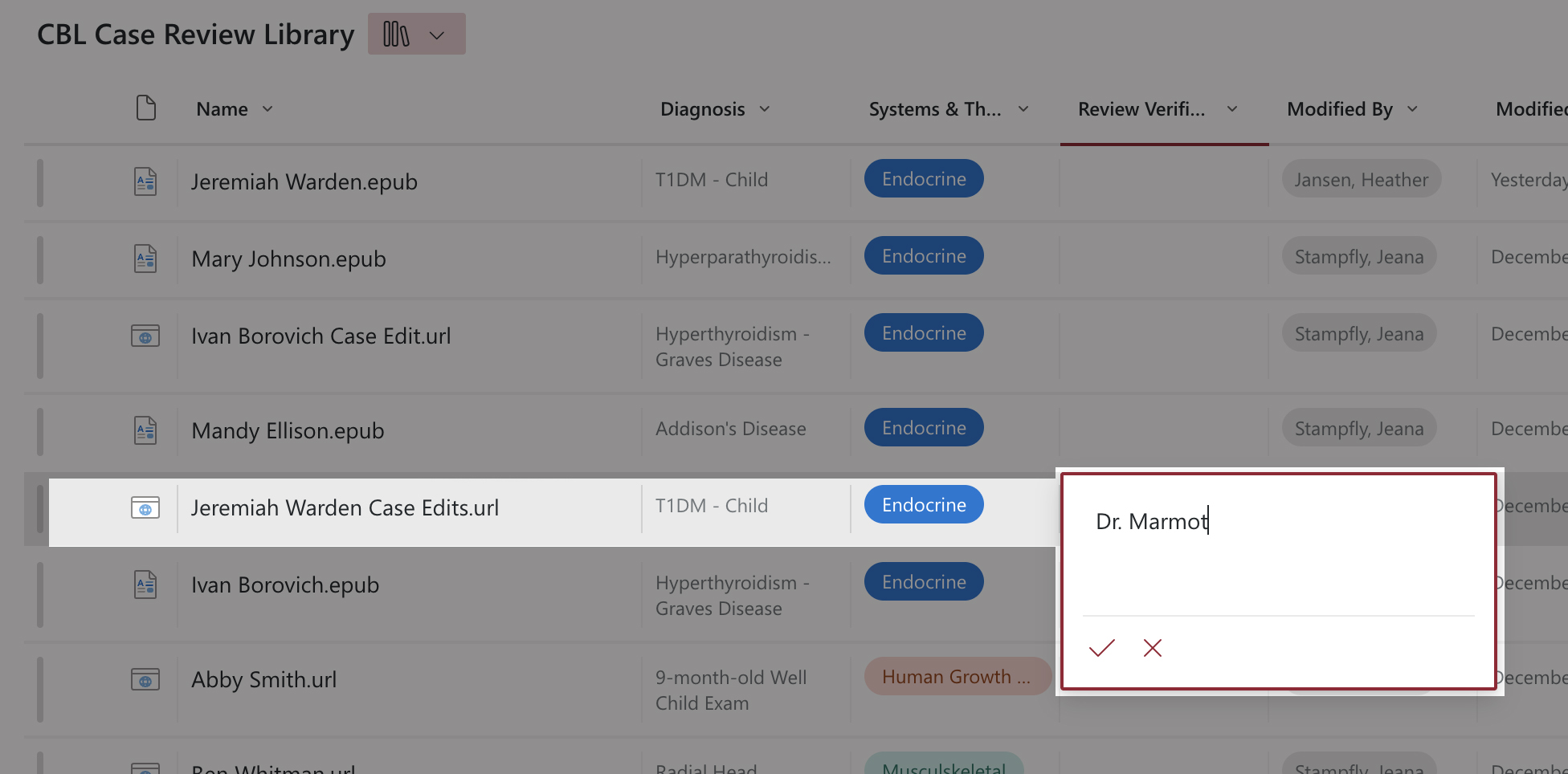Click the Abby Smith.url link icon

(x=145, y=679)
